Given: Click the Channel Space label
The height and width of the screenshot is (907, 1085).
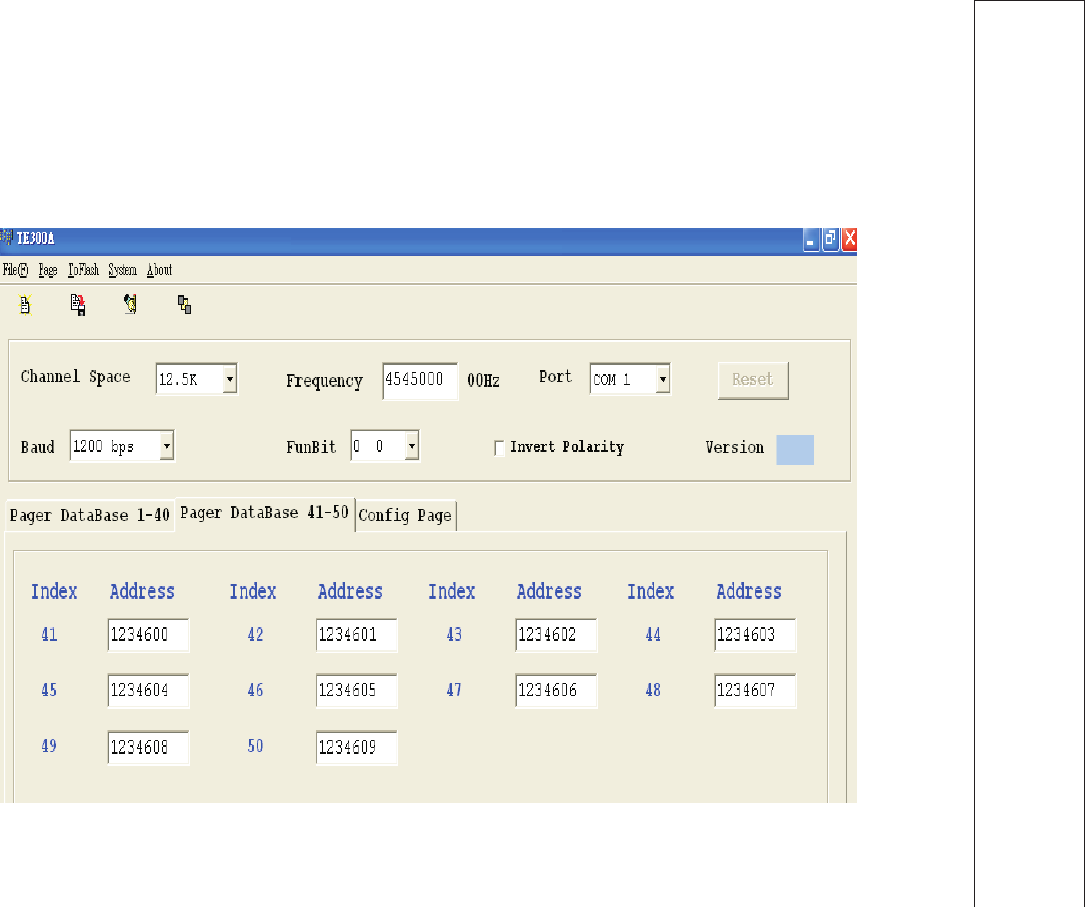Looking at the screenshot, I should 75,377.
